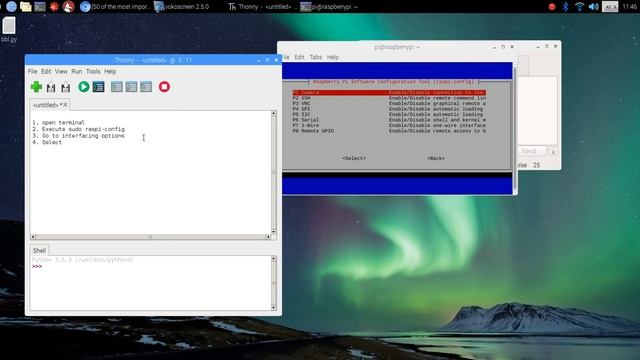Click editor vertical scrollbar up arrow
Screen dimensions: 640x360
pos(274,113)
